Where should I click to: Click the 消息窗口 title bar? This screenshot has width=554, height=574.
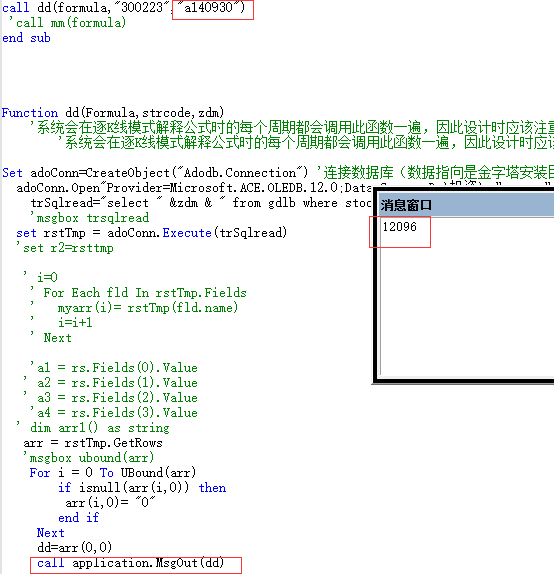point(466,205)
